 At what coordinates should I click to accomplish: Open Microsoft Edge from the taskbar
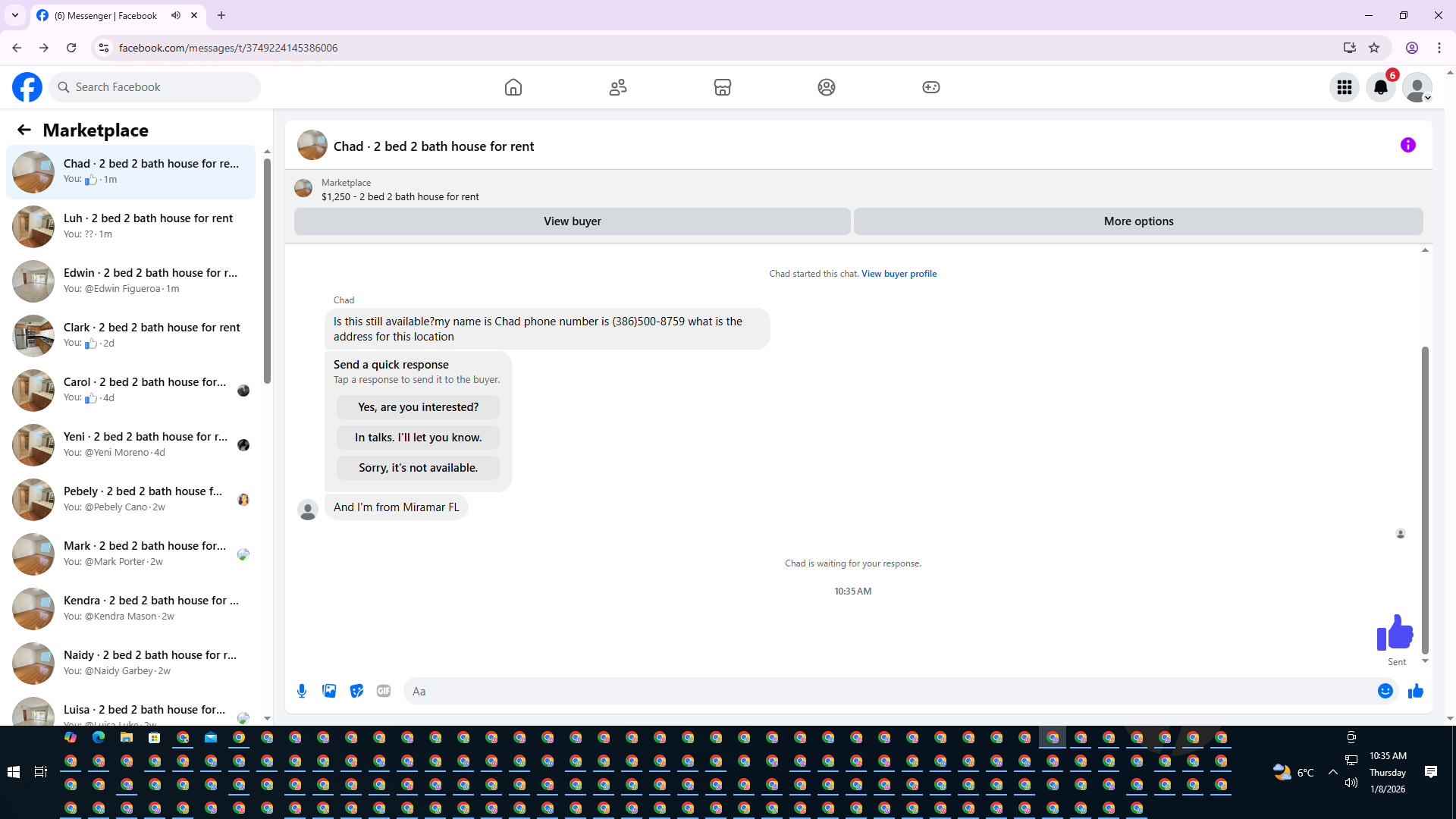[99, 737]
